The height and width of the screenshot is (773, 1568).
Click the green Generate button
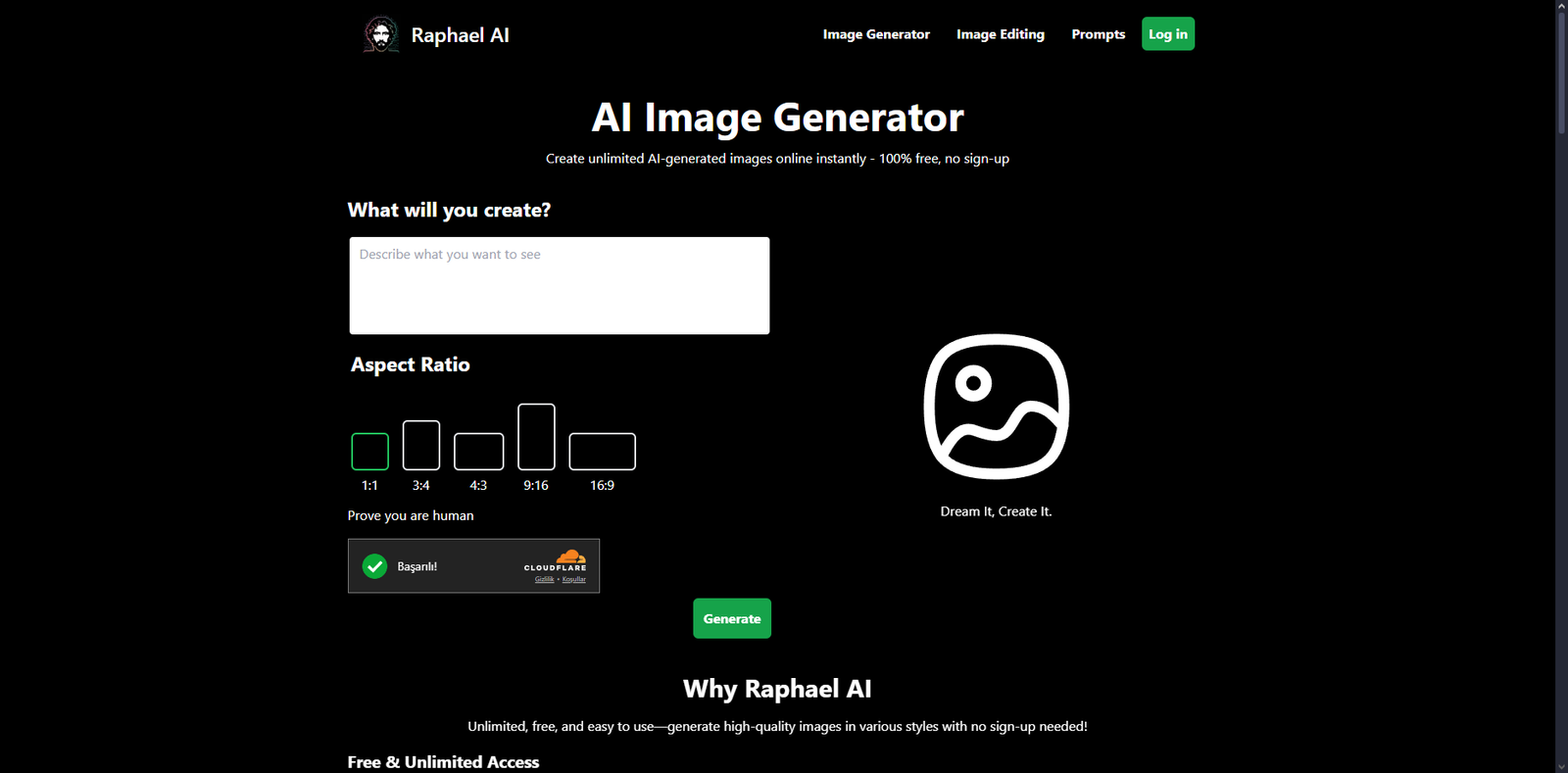pyautogui.click(x=732, y=618)
